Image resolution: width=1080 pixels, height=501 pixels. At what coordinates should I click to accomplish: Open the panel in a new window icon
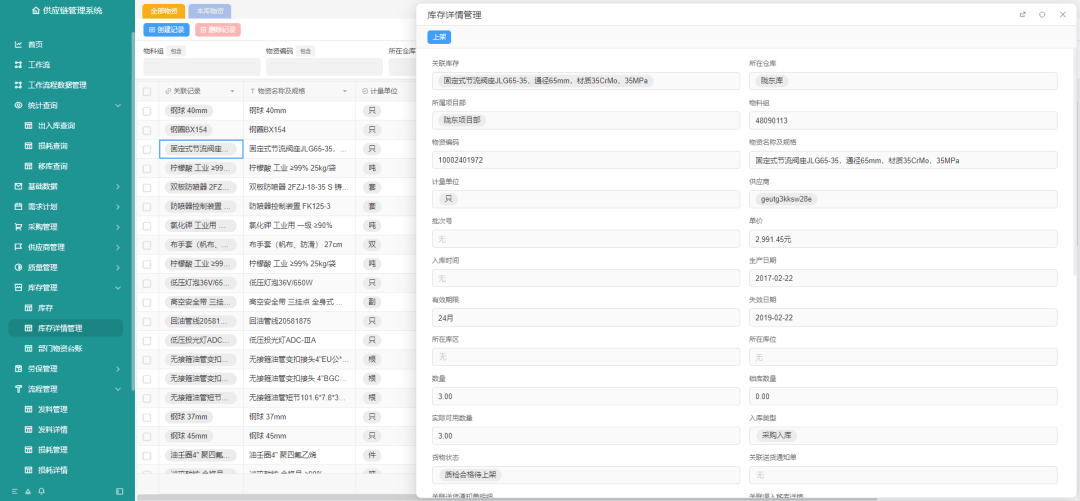click(1022, 14)
